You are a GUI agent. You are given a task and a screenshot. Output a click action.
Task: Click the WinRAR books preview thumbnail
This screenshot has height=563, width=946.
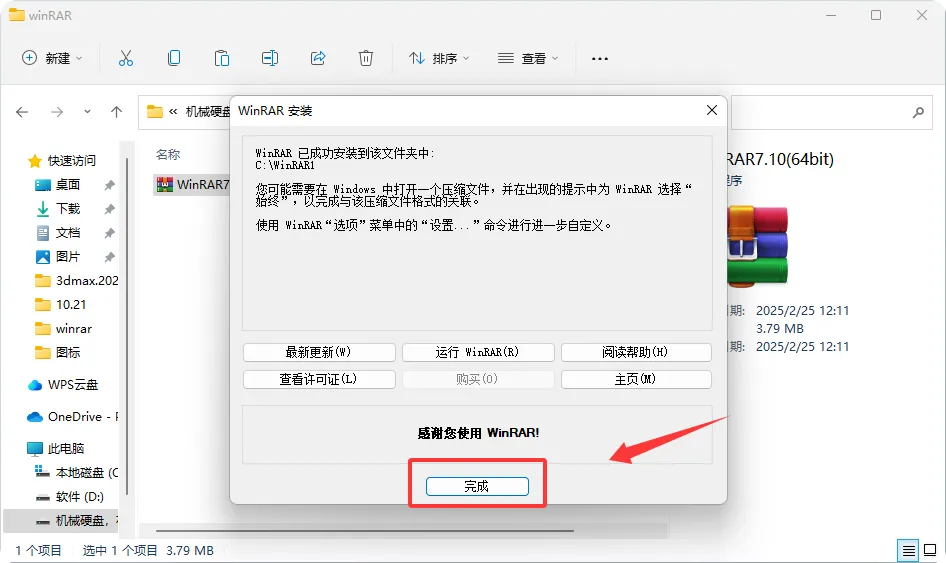[758, 246]
